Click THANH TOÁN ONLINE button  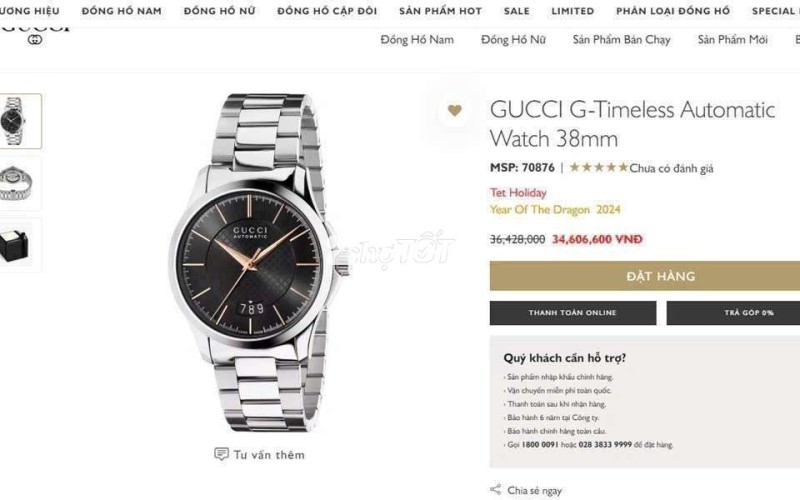(573, 313)
